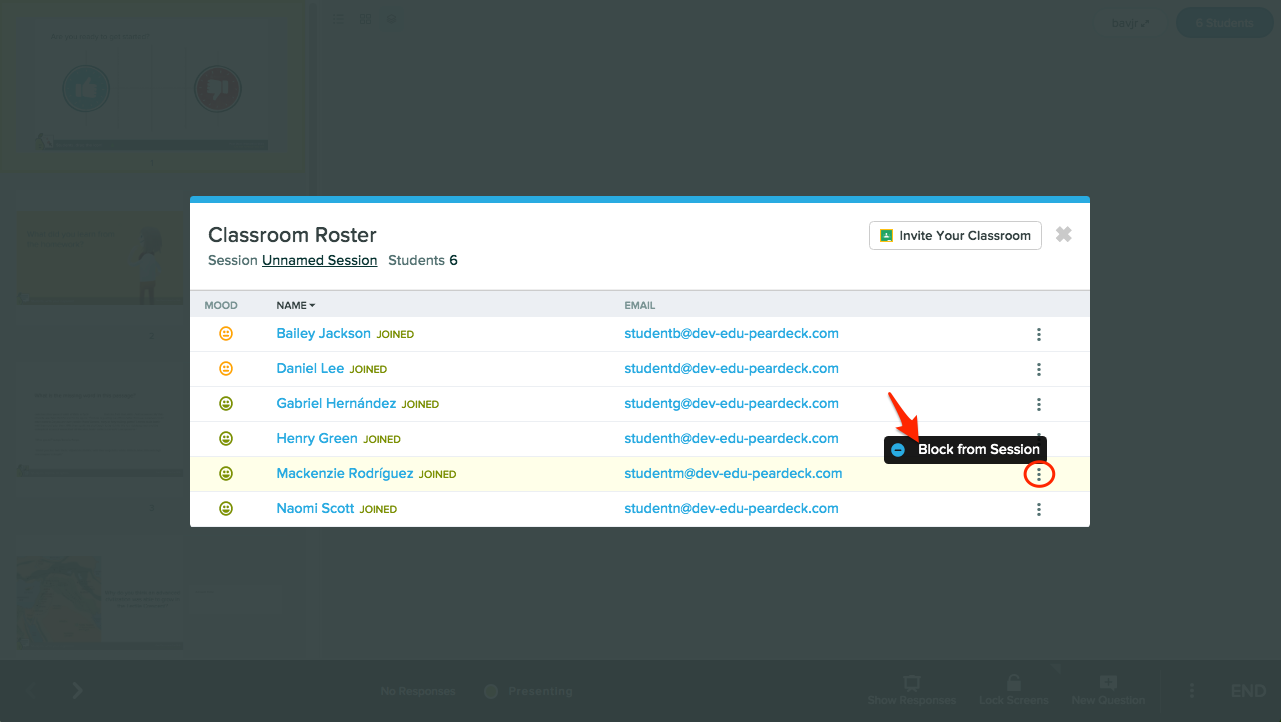Toggle Lock Screens in the bottom bar
The height and width of the screenshot is (722, 1281).
[1013, 690]
